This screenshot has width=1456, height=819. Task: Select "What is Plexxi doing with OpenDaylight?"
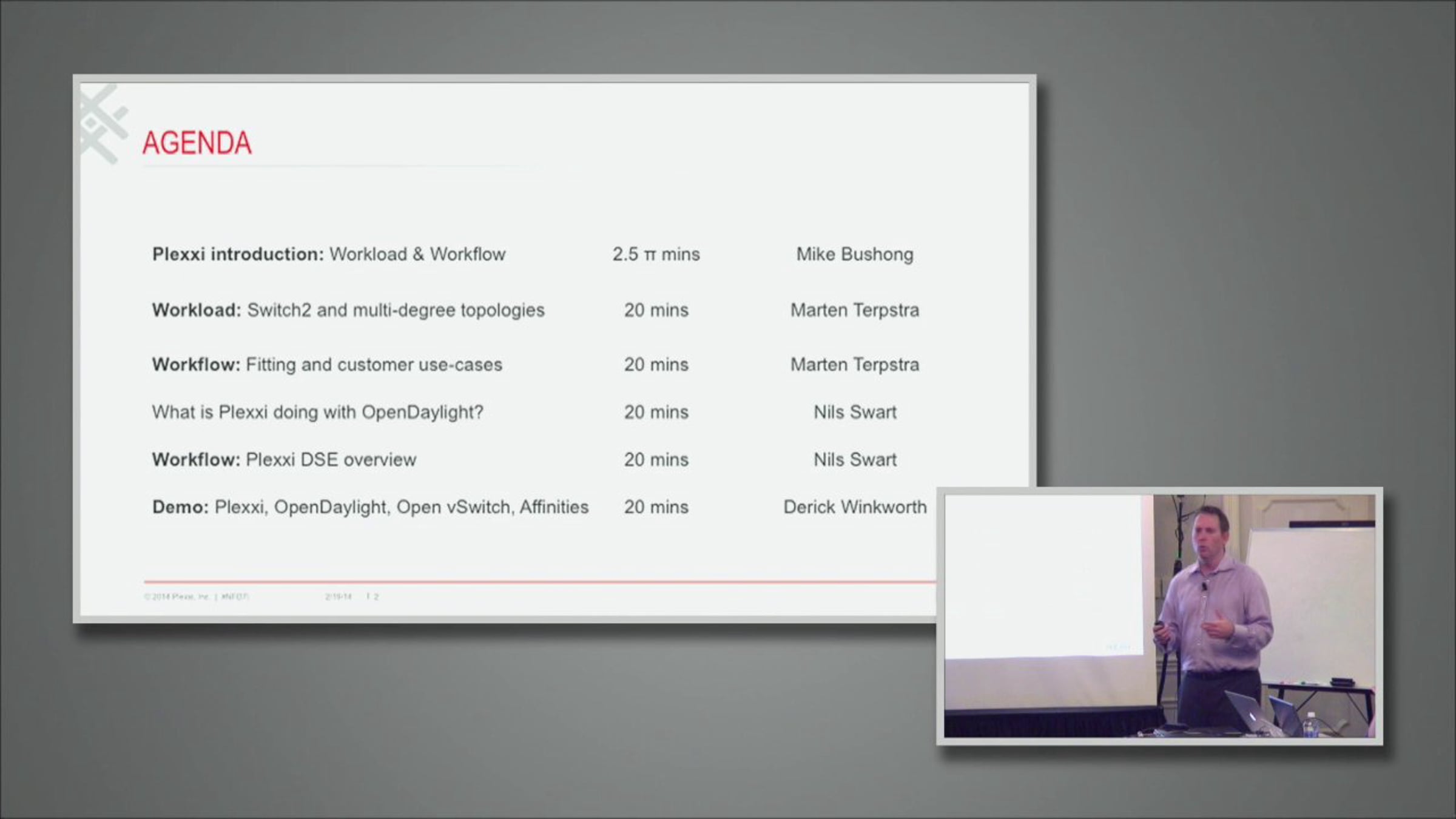coord(318,412)
